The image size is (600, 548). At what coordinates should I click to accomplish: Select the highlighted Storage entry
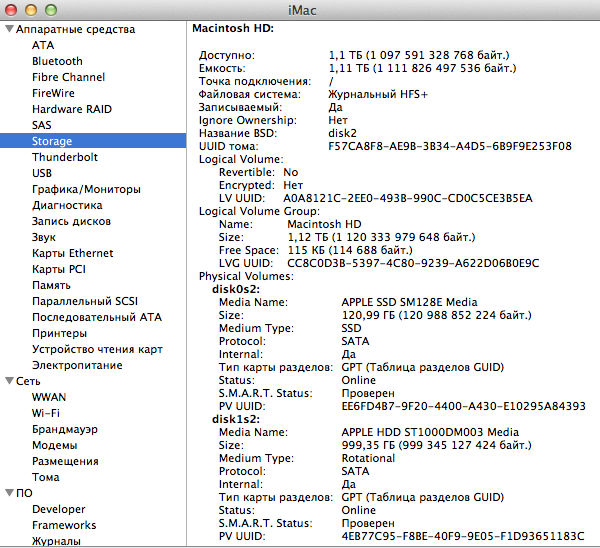pos(93,141)
